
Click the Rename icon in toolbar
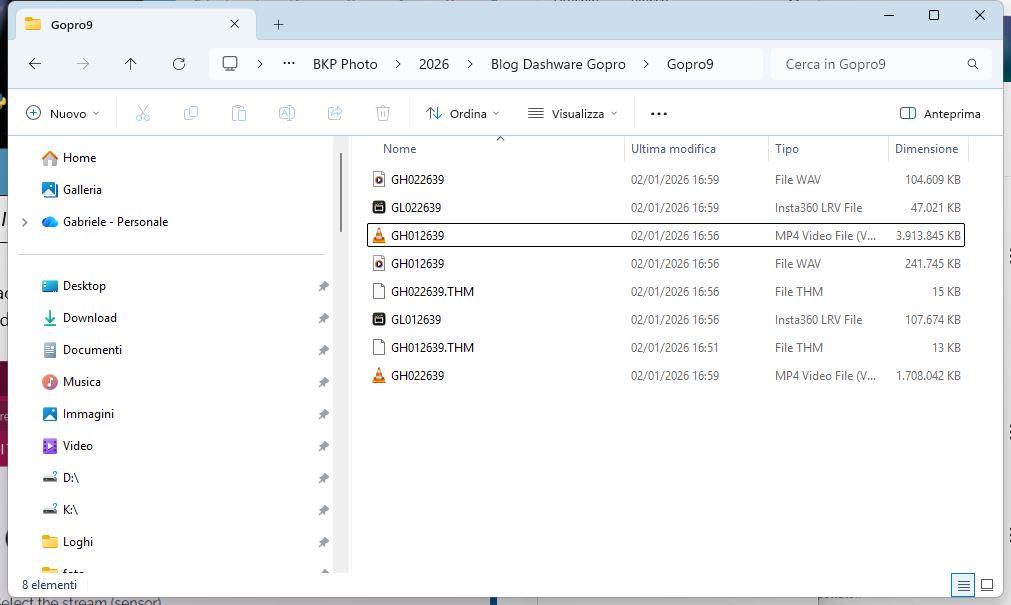tap(287, 114)
